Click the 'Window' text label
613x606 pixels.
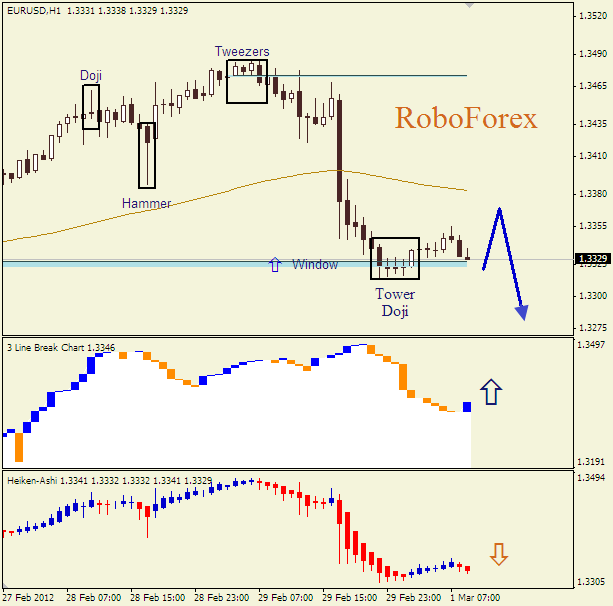(x=314, y=265)
